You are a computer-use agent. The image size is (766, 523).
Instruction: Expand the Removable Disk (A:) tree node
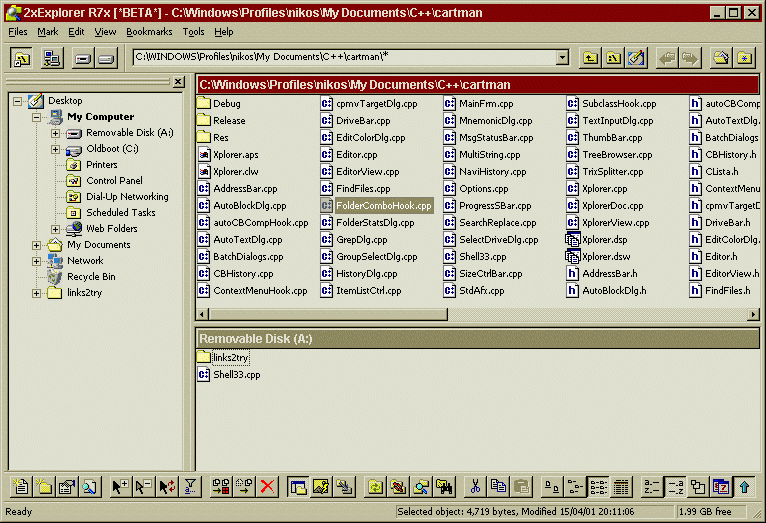point(56,133)
